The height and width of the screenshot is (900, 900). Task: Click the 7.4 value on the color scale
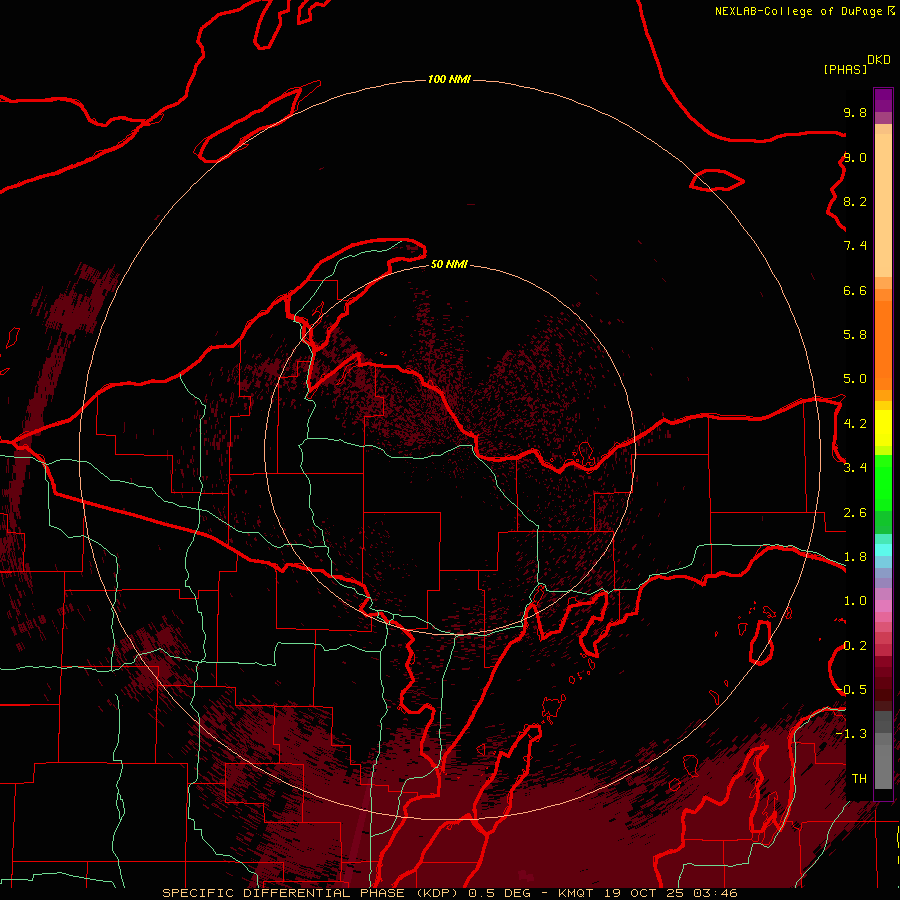coord(855,246)
